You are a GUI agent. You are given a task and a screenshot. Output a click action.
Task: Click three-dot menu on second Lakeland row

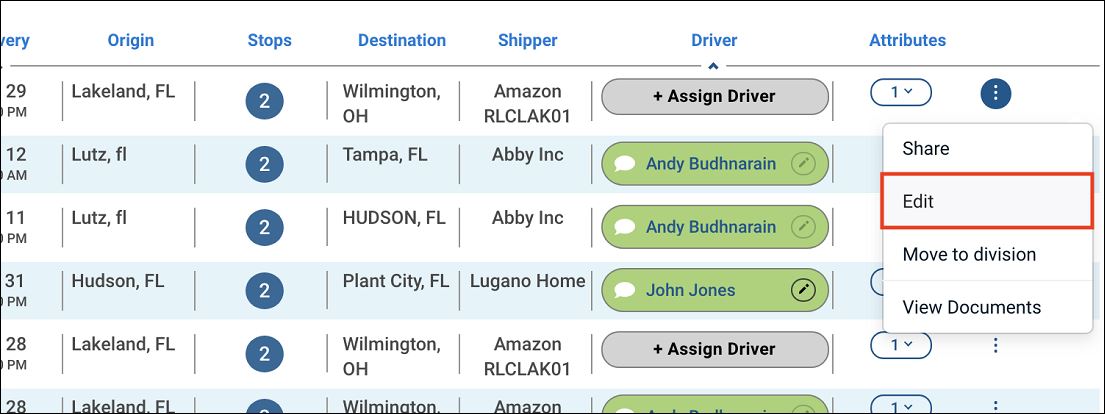coord(995,346)
